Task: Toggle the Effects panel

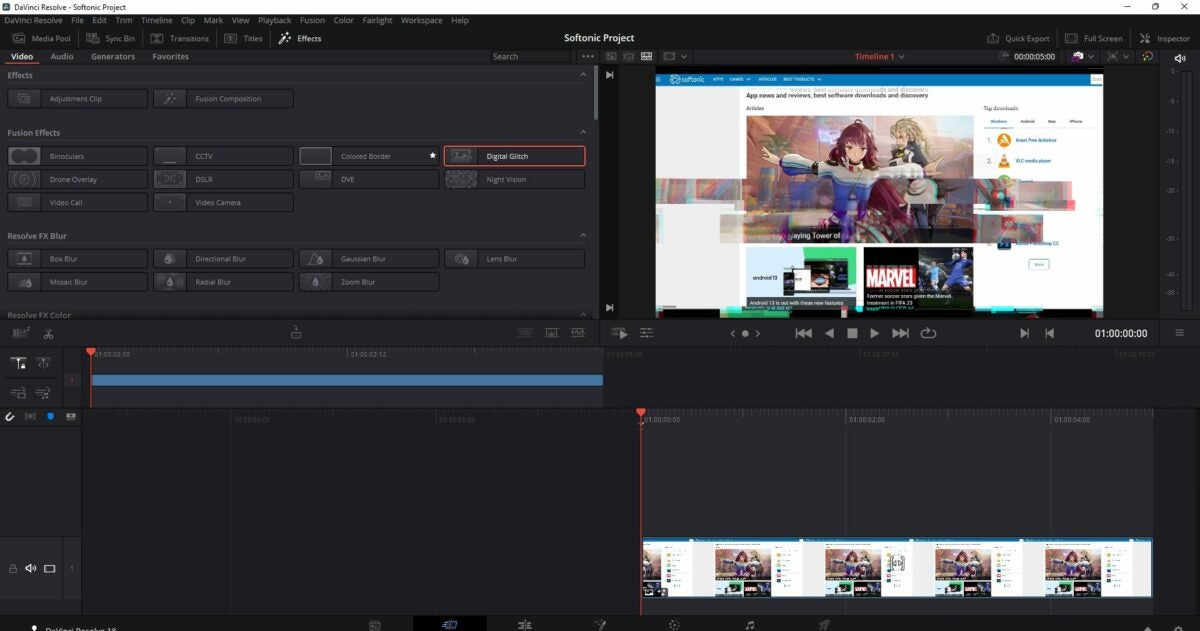Action: (x=300, y=38)
